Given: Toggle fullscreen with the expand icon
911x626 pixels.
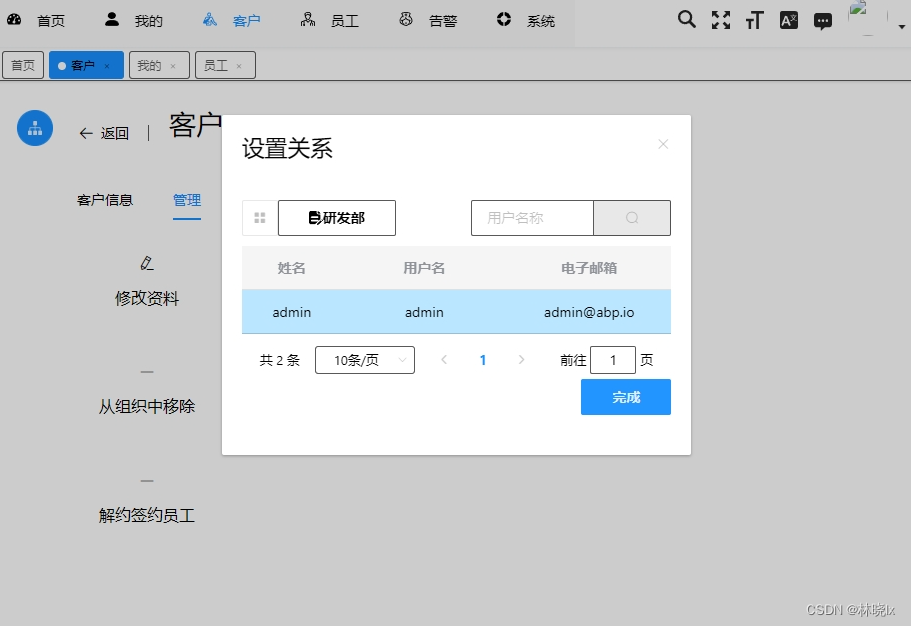Looking at the screenshot, I should pyautogui.click(x=721, y=19).
